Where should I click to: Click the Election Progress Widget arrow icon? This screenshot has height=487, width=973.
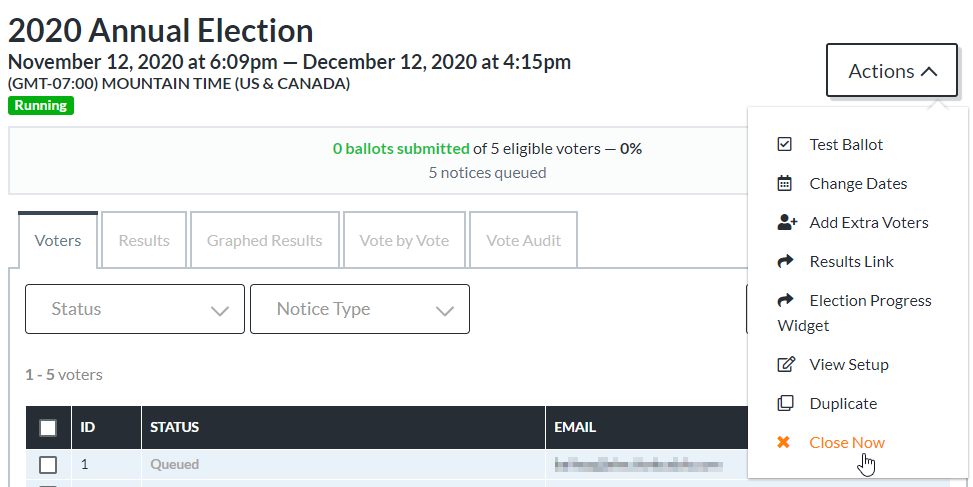(x=786, y=301)
